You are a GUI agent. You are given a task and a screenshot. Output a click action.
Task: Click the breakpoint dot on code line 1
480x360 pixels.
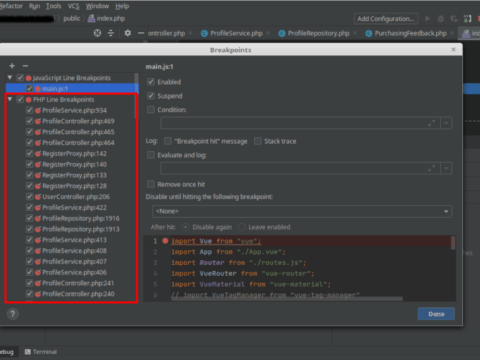point(165,241)
